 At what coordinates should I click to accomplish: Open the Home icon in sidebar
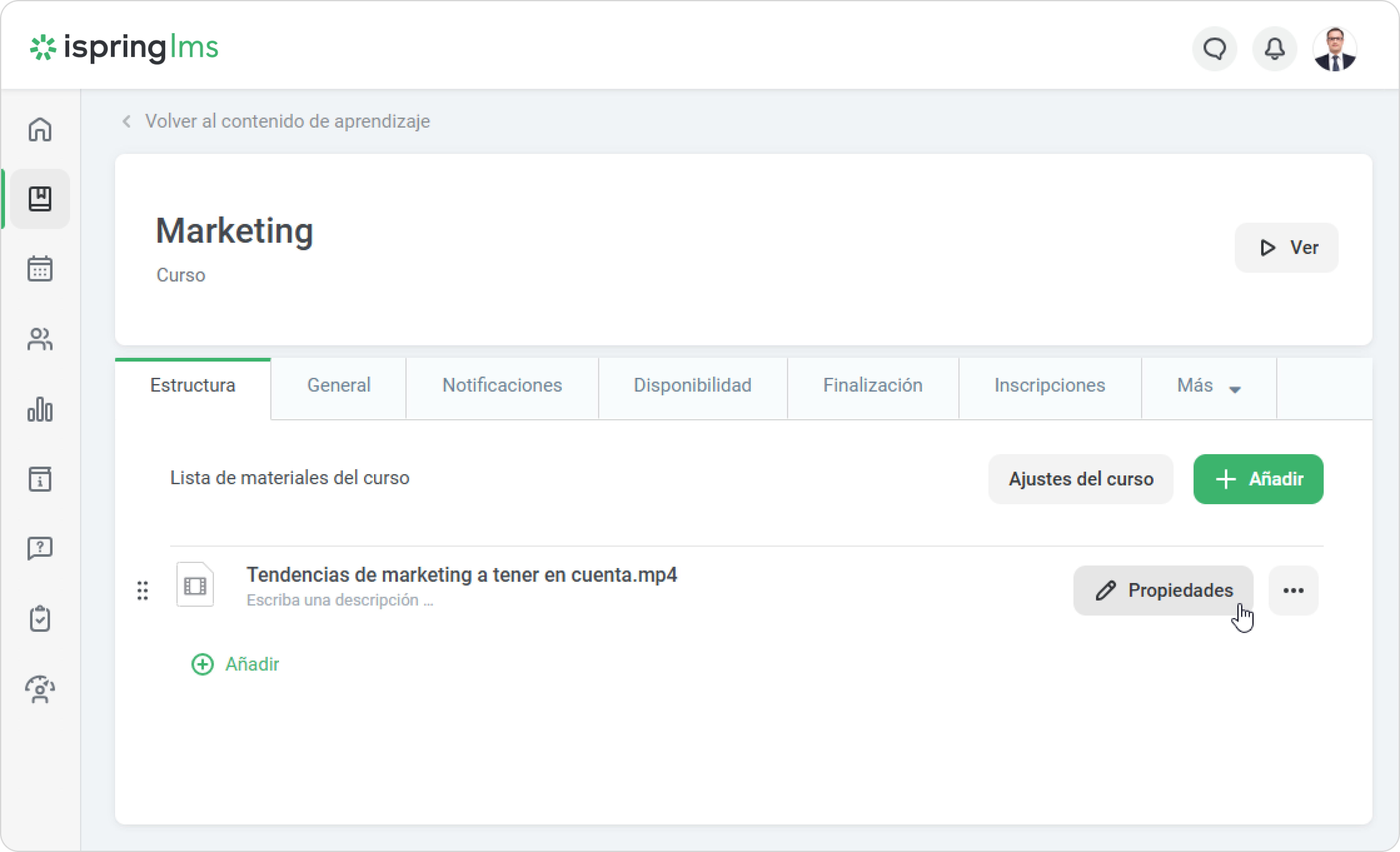pos(40,129)
